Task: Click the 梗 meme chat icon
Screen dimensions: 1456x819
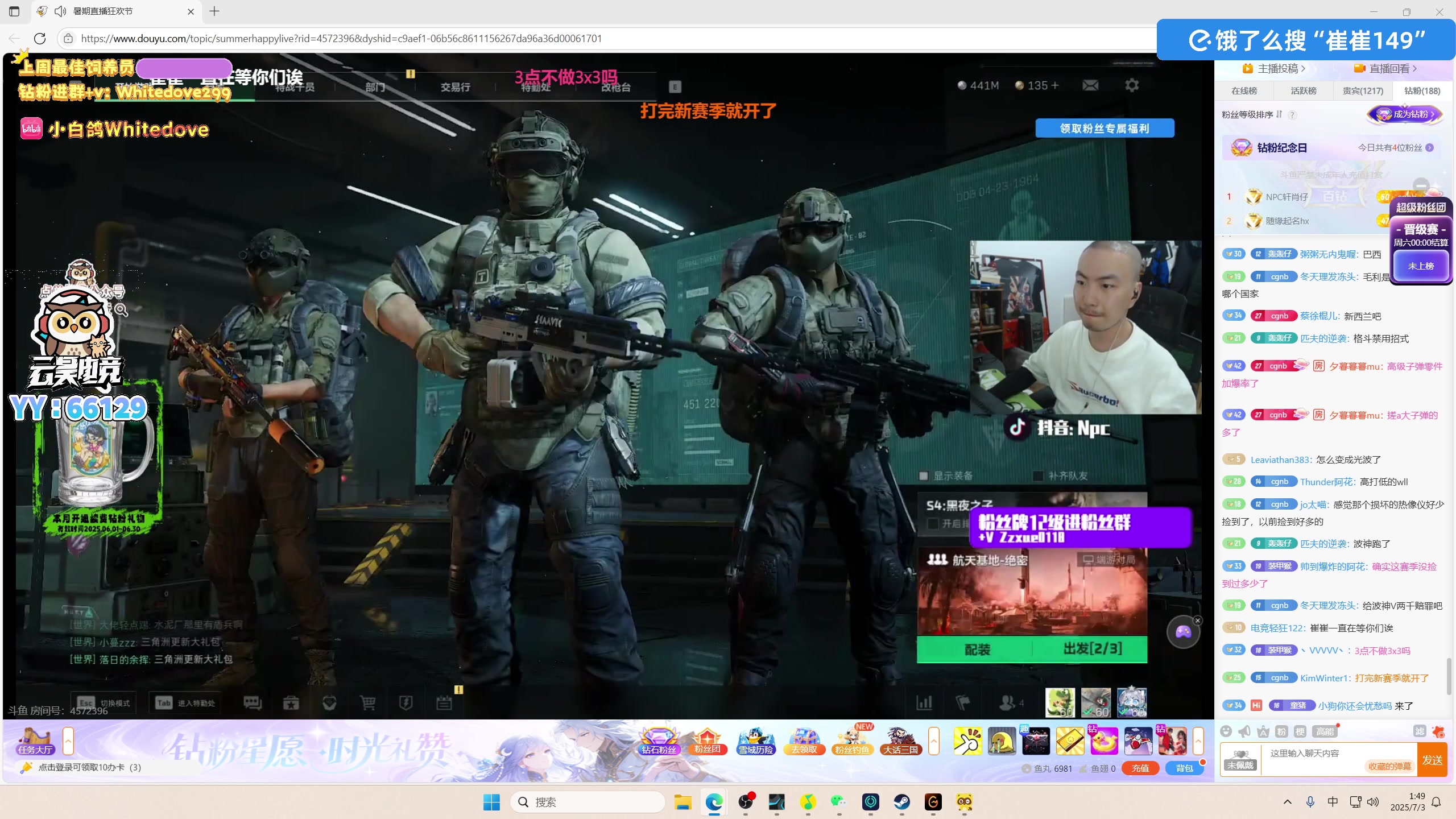Action: pos(1300,731)
